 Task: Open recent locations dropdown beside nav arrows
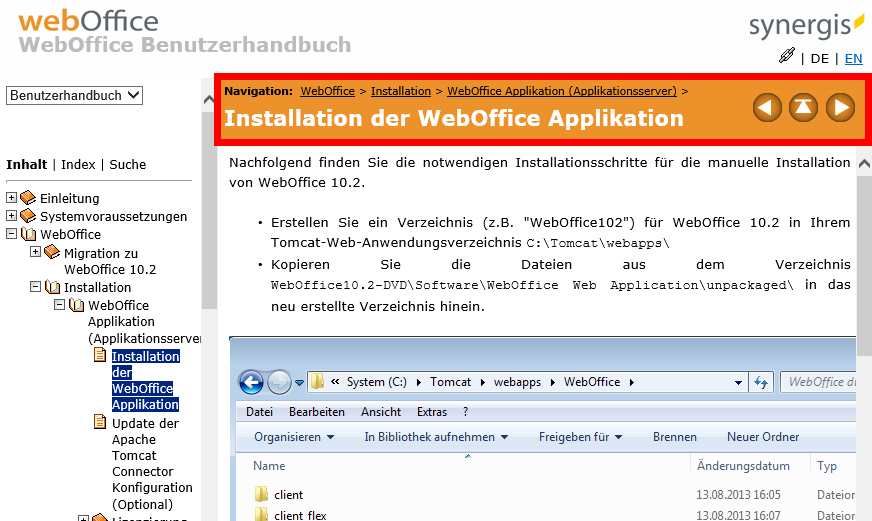299,383
